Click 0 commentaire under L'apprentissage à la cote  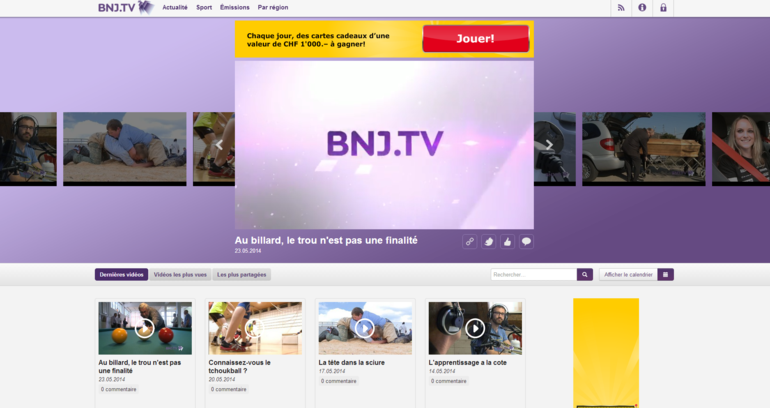click(448, 381)
